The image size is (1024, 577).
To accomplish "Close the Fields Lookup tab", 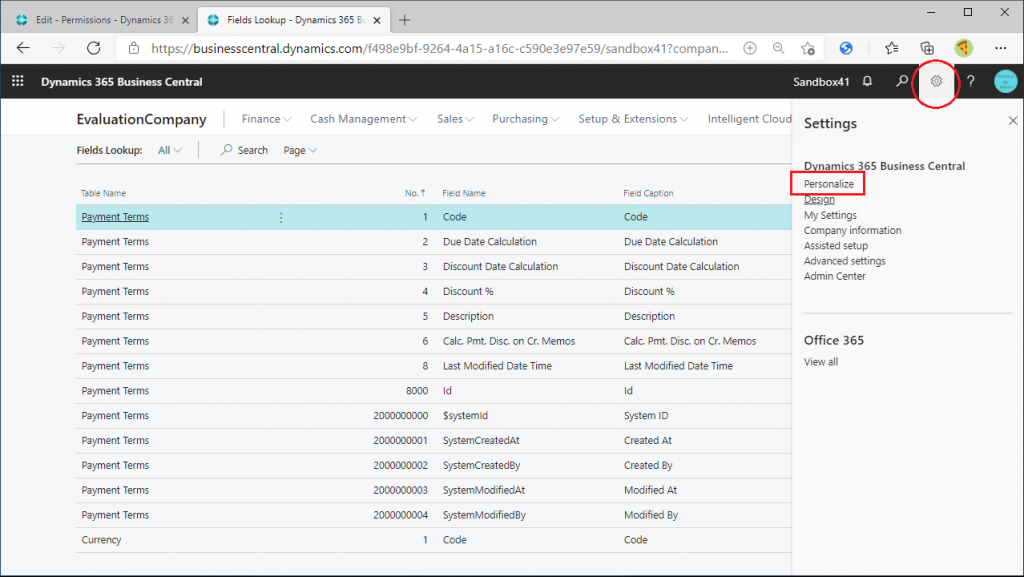I will (377, 20).
